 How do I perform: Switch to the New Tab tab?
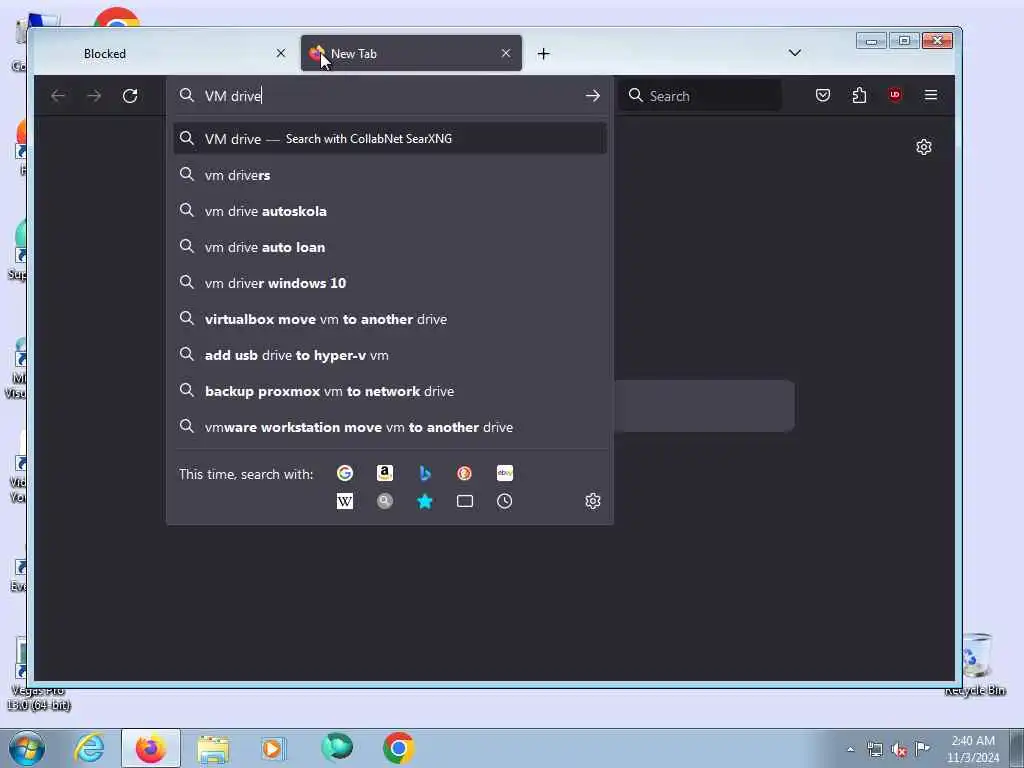click(411, 54)
